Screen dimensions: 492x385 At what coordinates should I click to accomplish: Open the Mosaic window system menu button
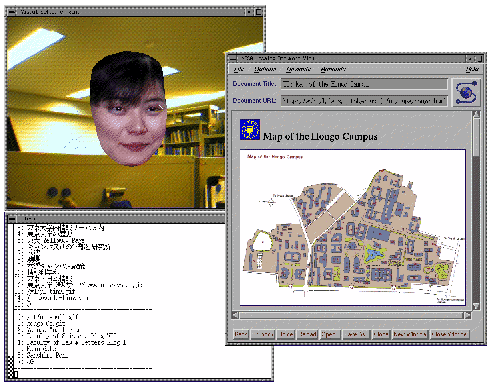[x=232, y=58]
